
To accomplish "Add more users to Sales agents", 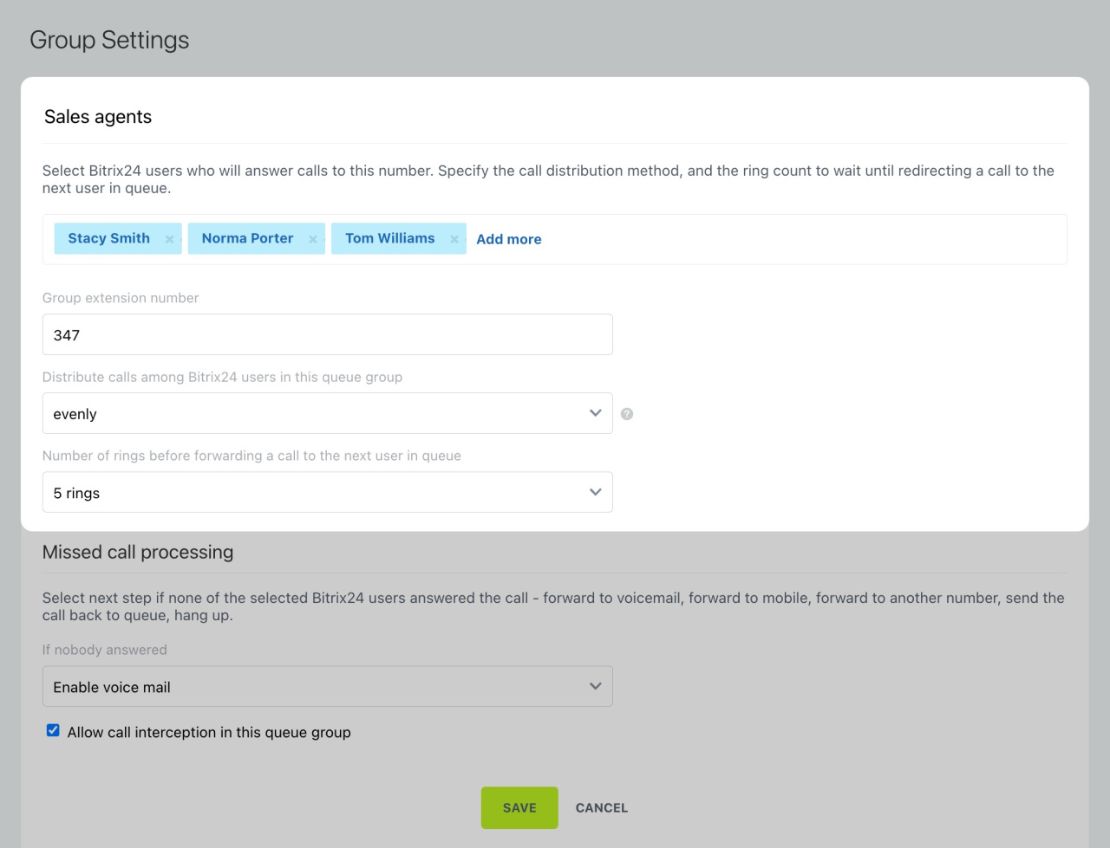I will pyautogui.click(x=508, y=239).
